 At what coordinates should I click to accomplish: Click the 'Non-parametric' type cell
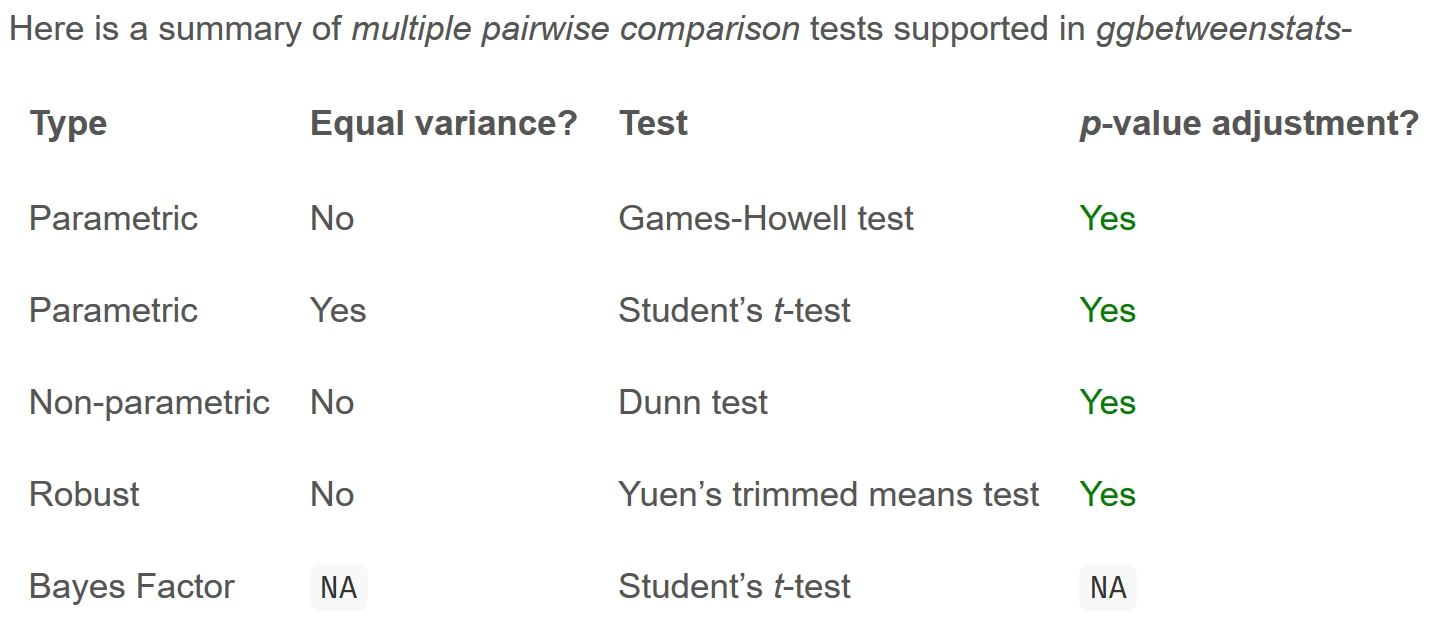coord(149,402)
